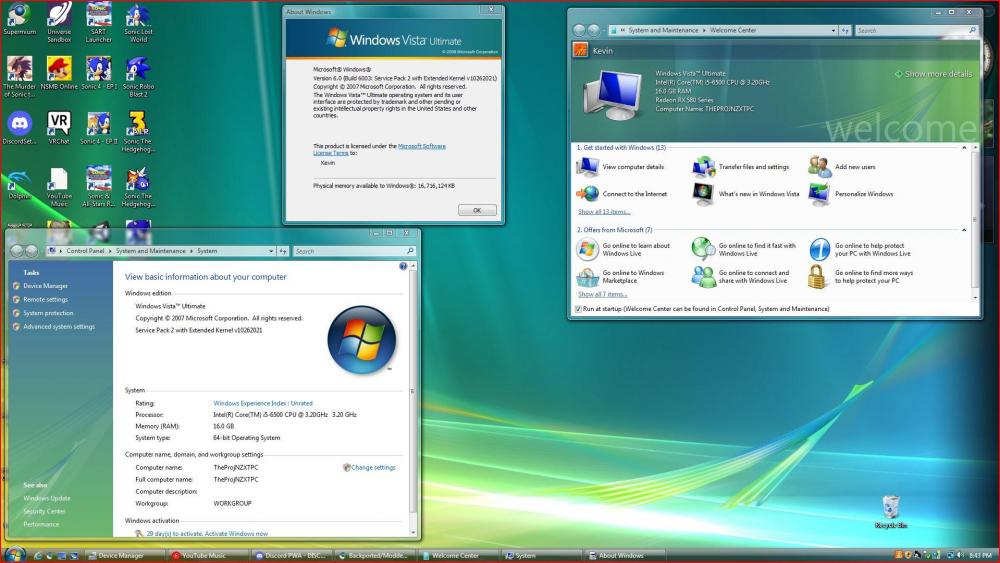Select the Add new users icon

(819, 167)
